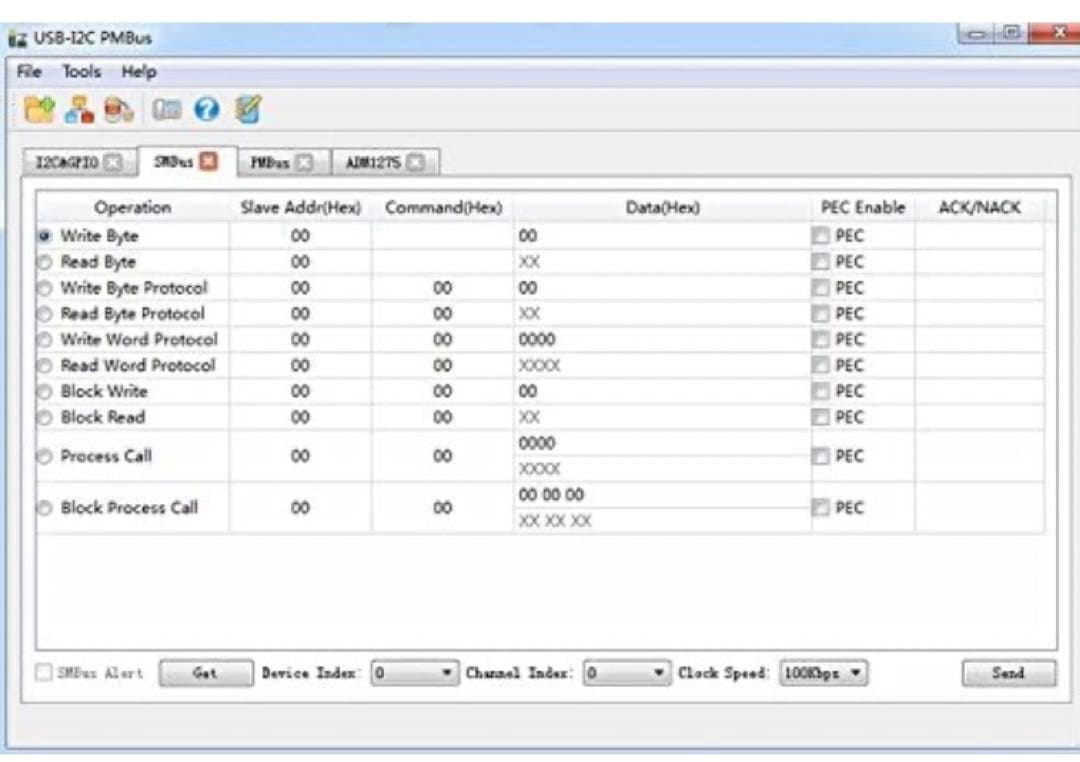
Task: Open the Clock Speed dropdown
Action: tap(858, 673)
